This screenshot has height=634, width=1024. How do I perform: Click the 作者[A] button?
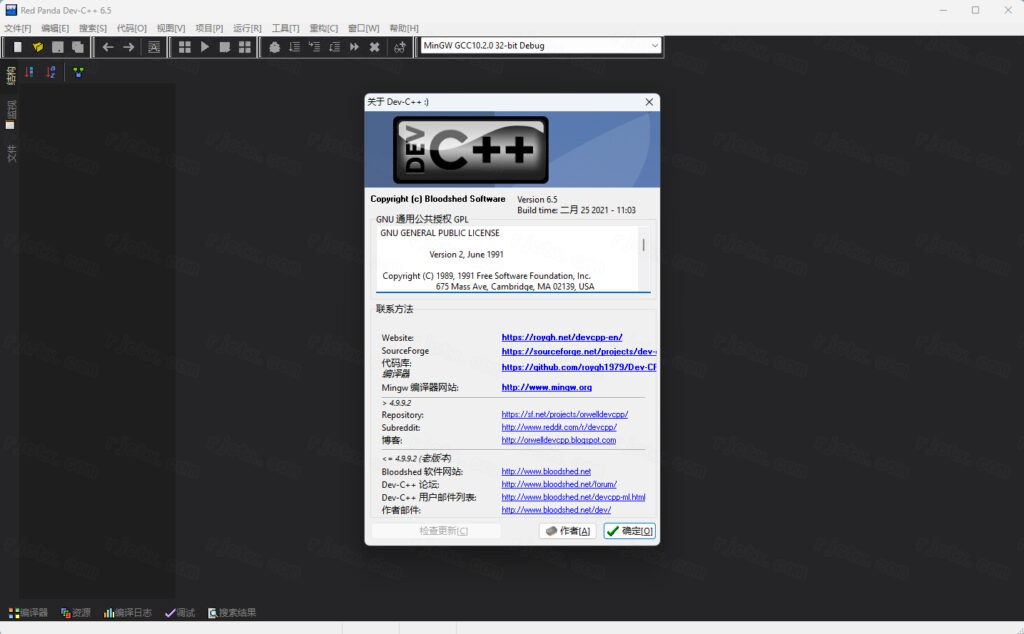[x=568, y=531]
